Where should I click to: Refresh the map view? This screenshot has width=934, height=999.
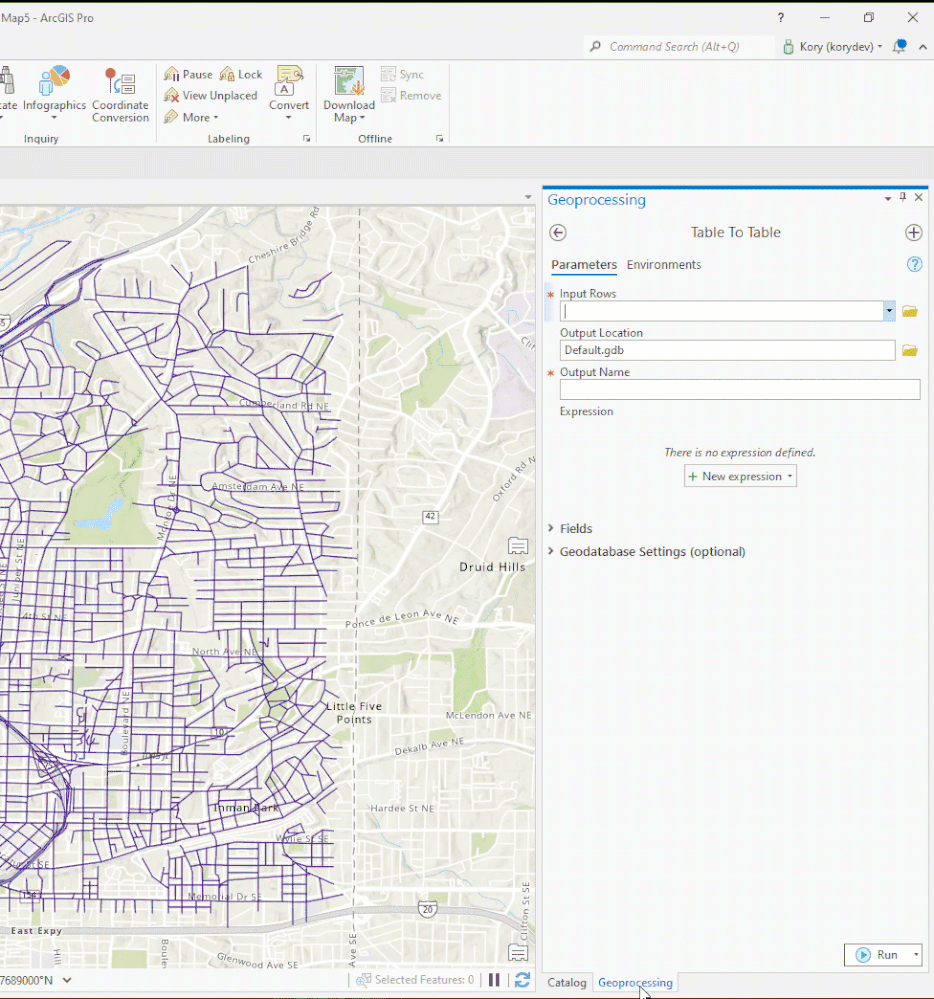(522, 980)
